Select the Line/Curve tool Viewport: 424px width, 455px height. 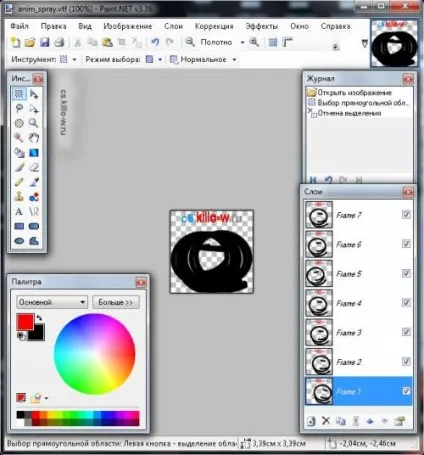pos(34,211)
